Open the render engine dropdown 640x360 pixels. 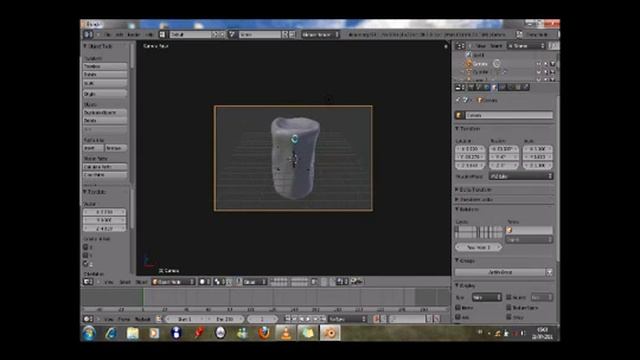[x=320, y=35]
